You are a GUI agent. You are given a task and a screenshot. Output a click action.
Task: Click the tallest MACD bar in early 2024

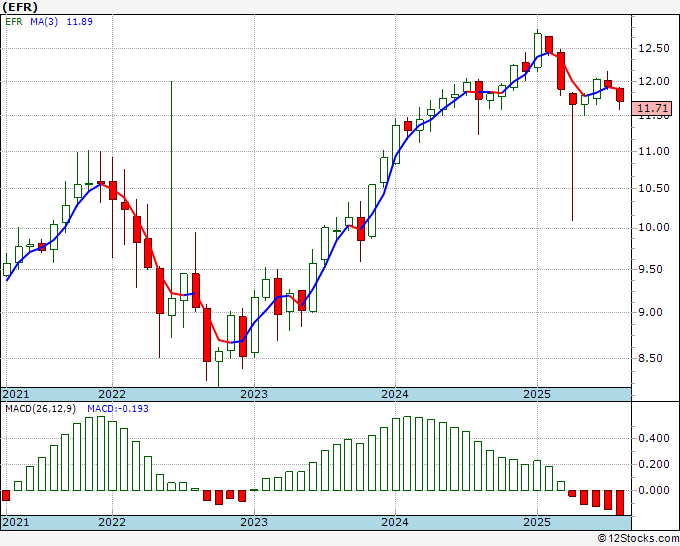[x=407, y=454]
